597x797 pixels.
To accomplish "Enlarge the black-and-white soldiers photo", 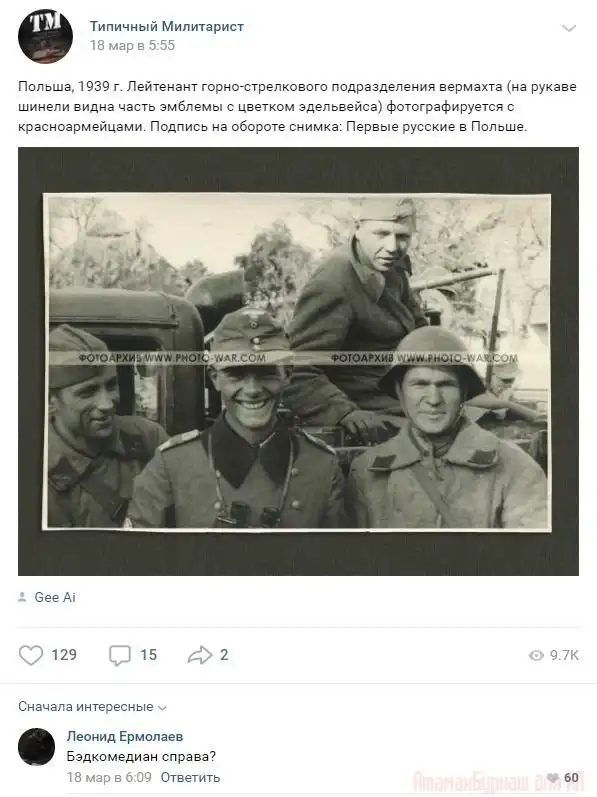I will (298, 361).
